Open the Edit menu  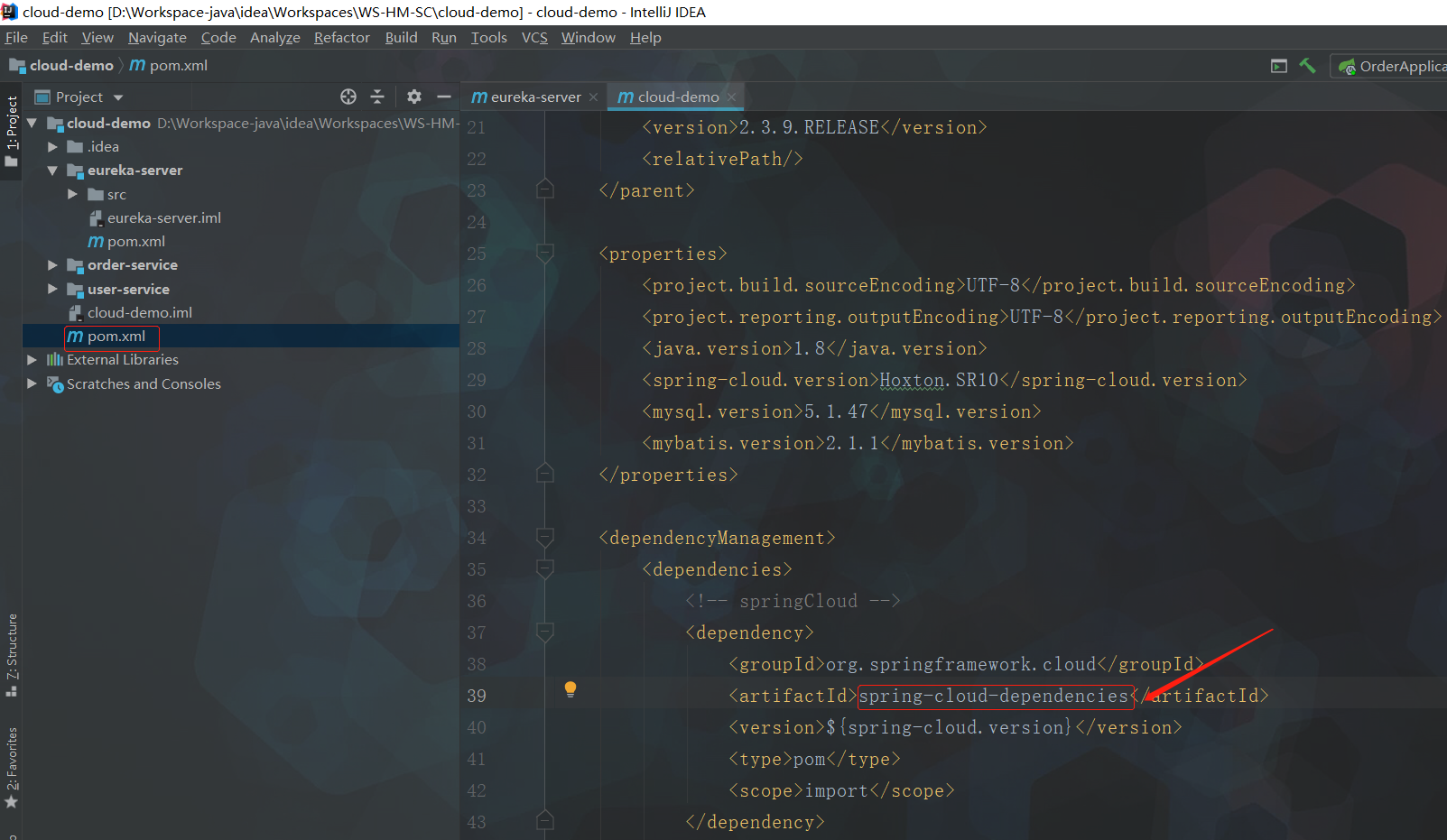pyautogui.click(x=55, y=37)
